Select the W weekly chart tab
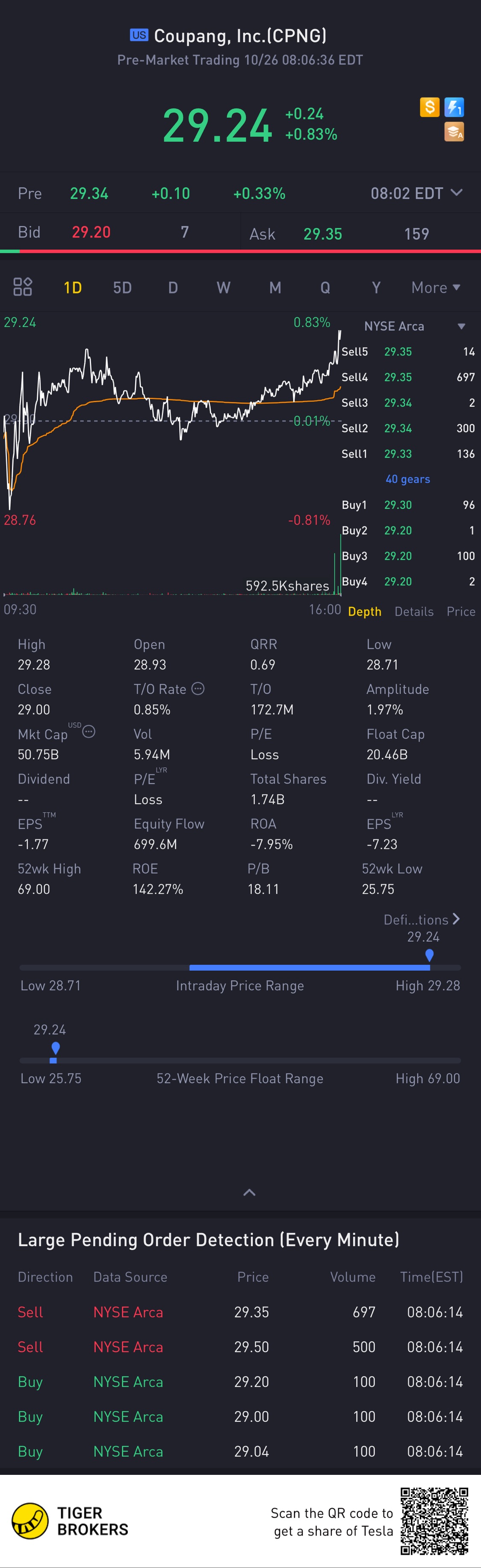 [x=224, y=287]
